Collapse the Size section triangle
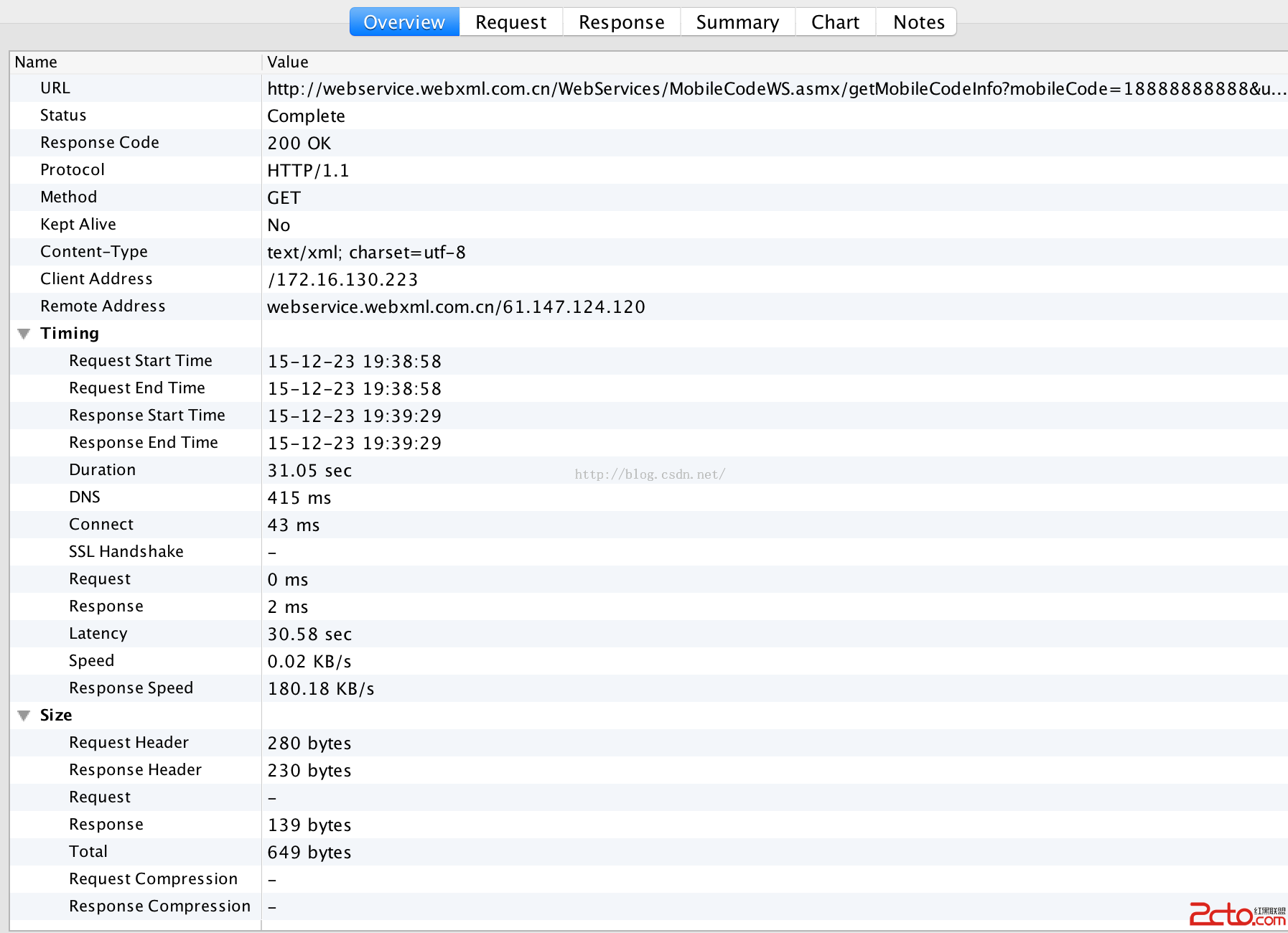Viewport: 1288px width, 933px height. [x=24, y=716]
